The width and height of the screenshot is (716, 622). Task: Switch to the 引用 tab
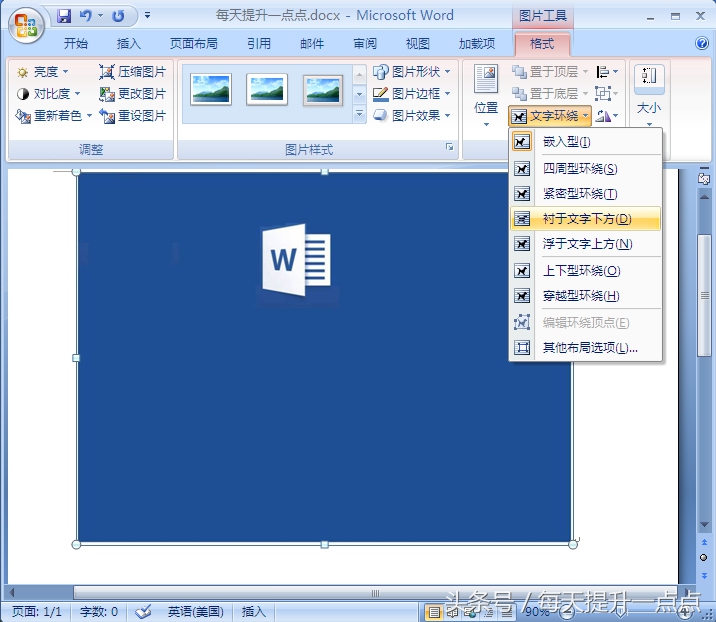(259, 43)
